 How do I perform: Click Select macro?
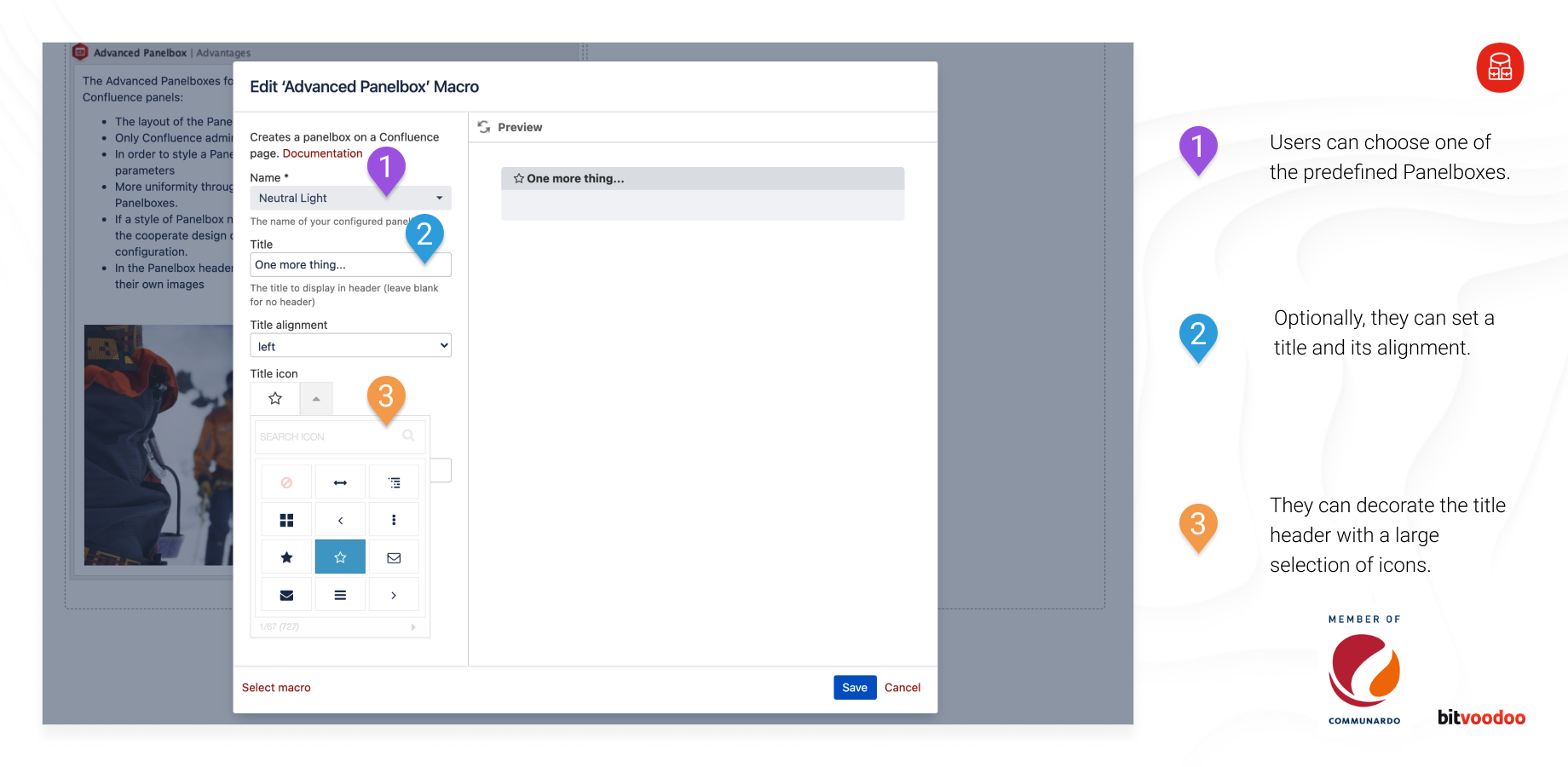pyautogui.click(x=276, y=687)
